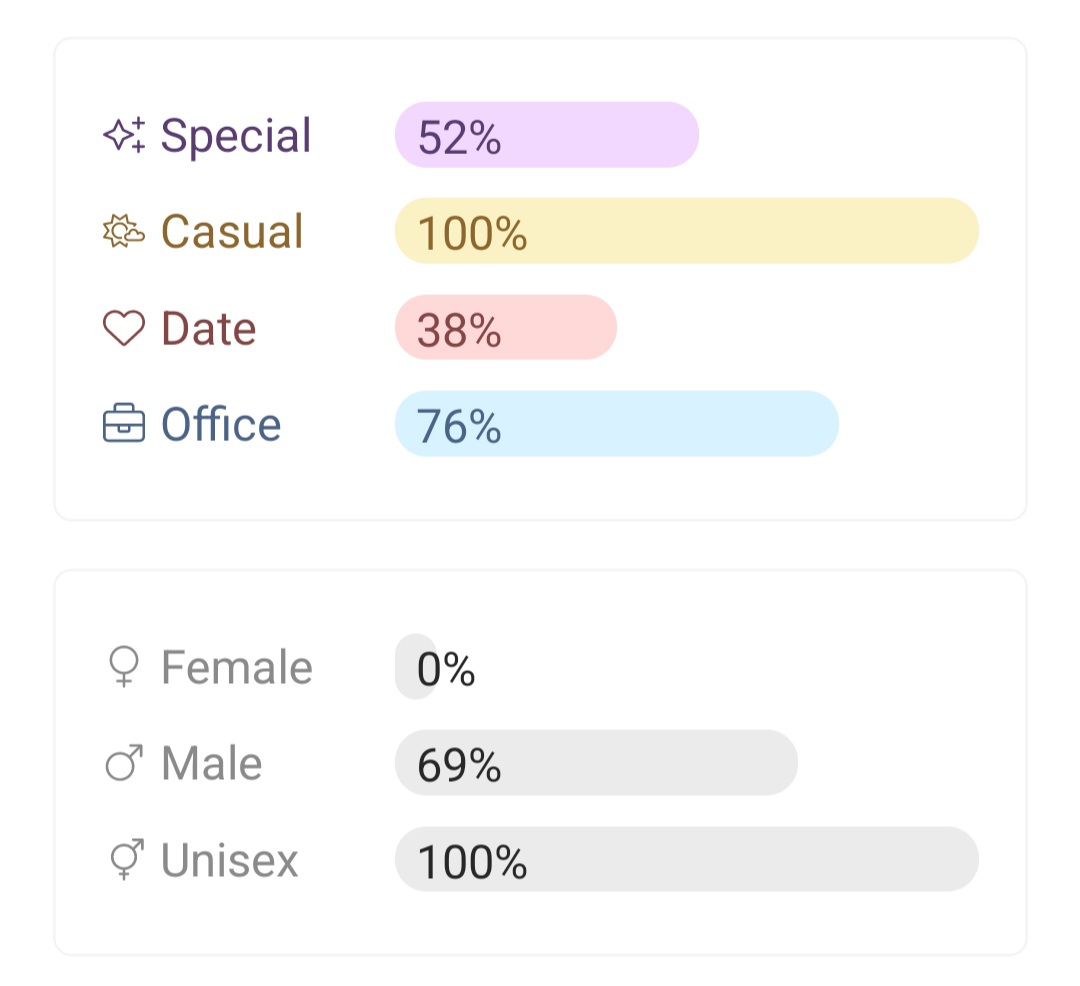Viewport: 1080px width, 986px height.
Task: Click the female symbol icon
Action: 124,667
